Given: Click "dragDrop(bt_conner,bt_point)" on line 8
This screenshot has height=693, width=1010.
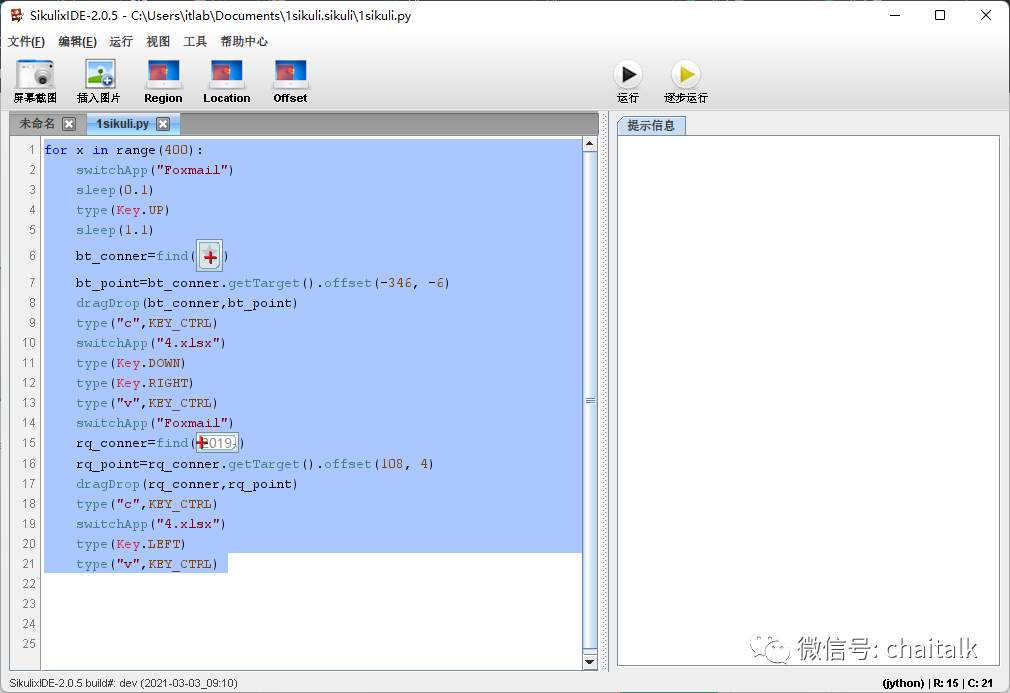Looking at the screenshot, I should point(187,303).
